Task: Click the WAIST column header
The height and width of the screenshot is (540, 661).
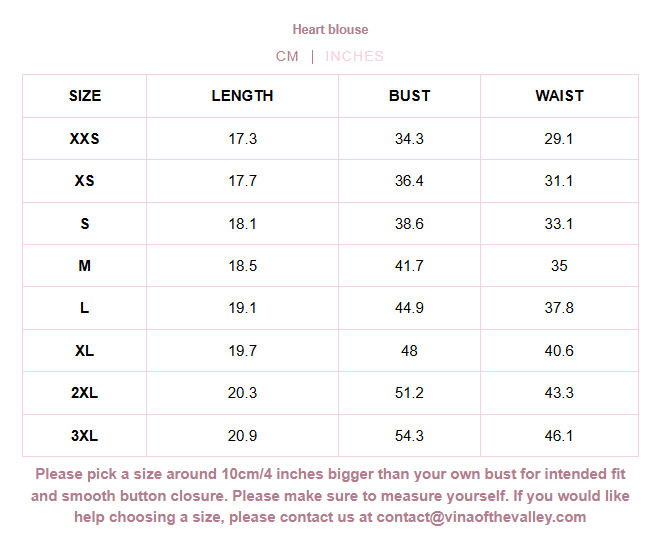Action: coord(559,96)
